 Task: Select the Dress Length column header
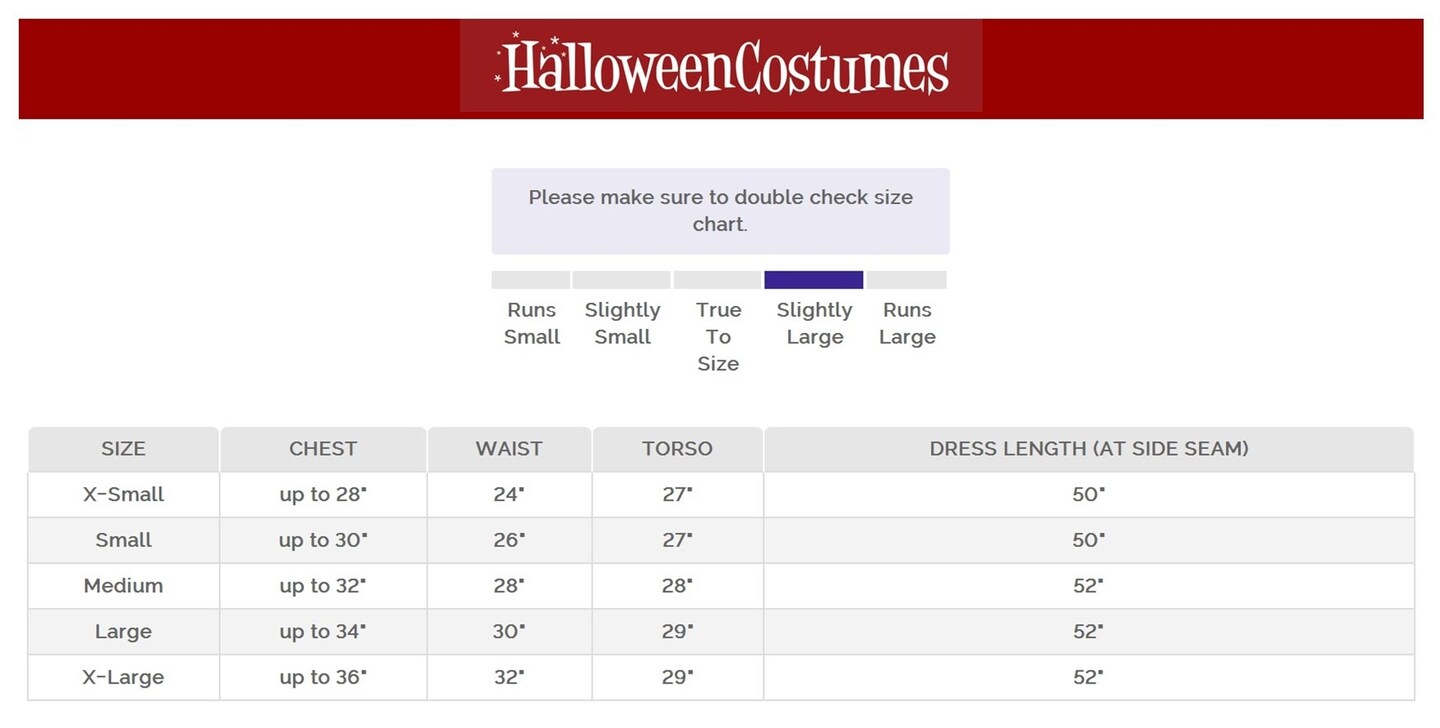[x=1088, y=449]
